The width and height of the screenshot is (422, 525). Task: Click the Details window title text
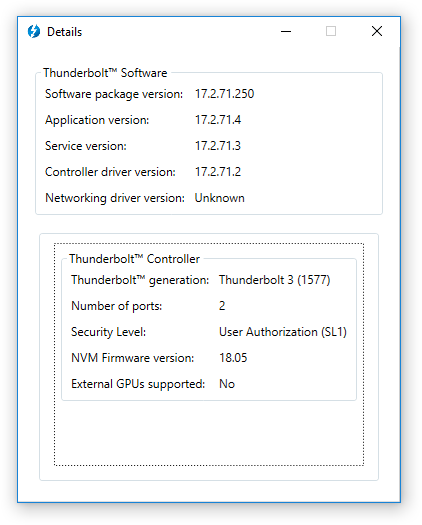tap(64, 32)
